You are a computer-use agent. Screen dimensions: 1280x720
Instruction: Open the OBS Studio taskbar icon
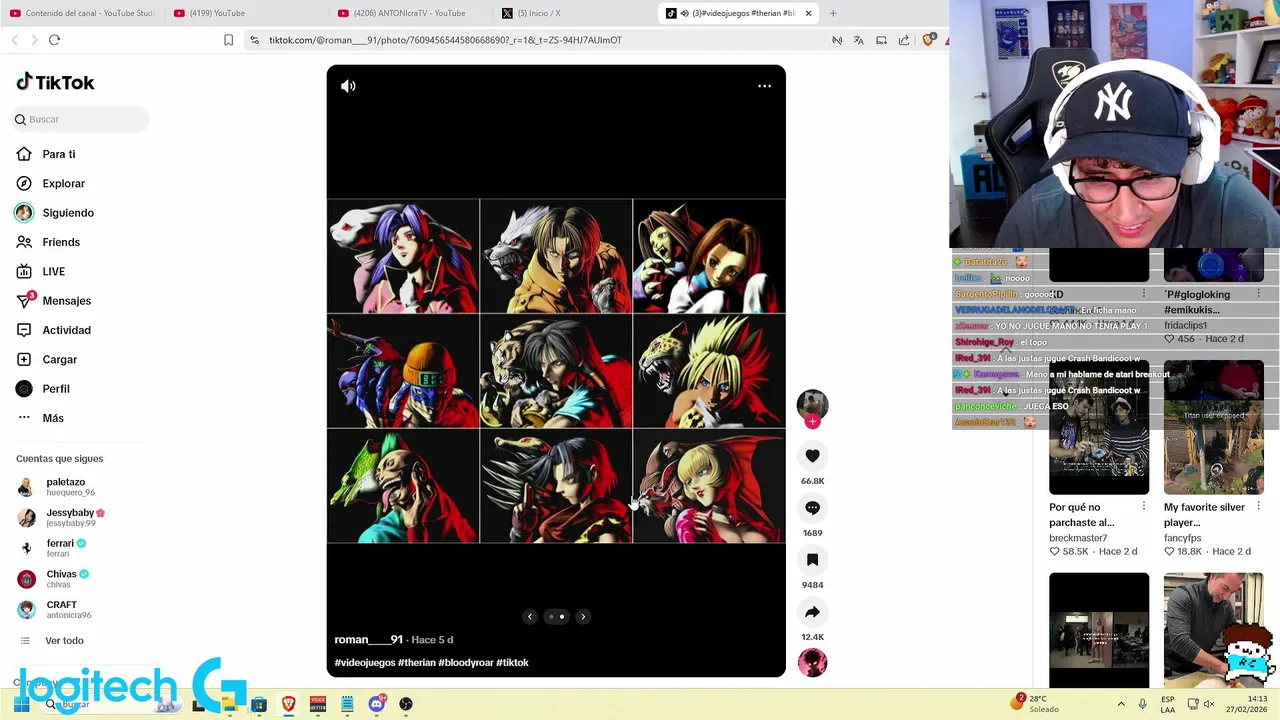click(406, 704)
